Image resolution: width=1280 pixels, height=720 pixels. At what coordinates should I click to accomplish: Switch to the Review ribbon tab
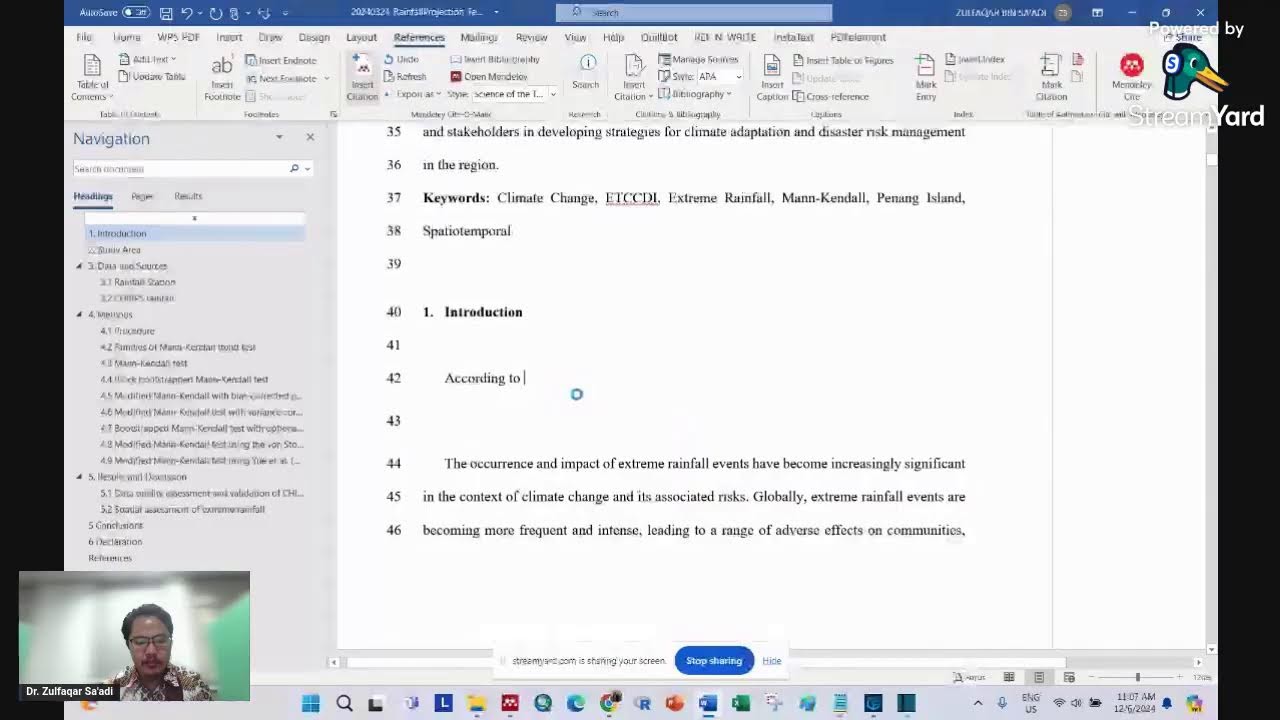pos(531,37)
